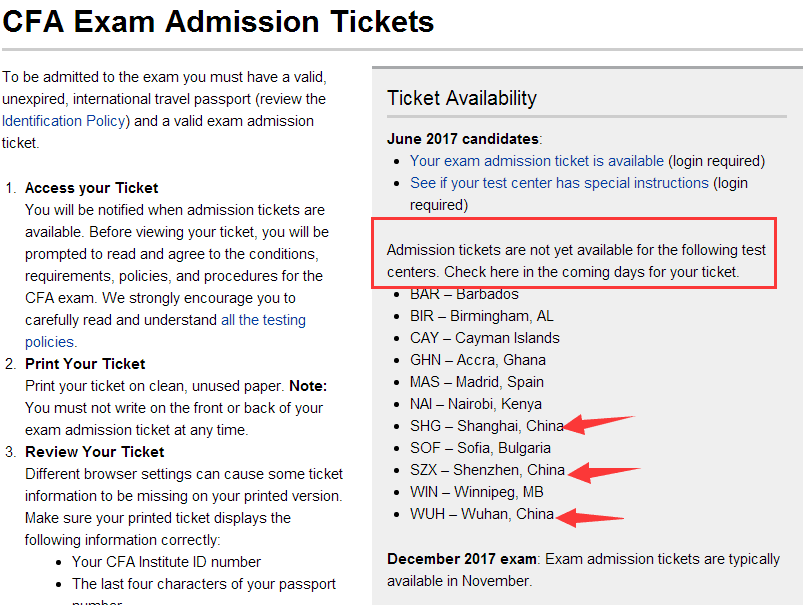Select the 'Print Your Ticket' step title
Image resolution: width=811 pixels, height=605 pixels.
coord(85,364)
